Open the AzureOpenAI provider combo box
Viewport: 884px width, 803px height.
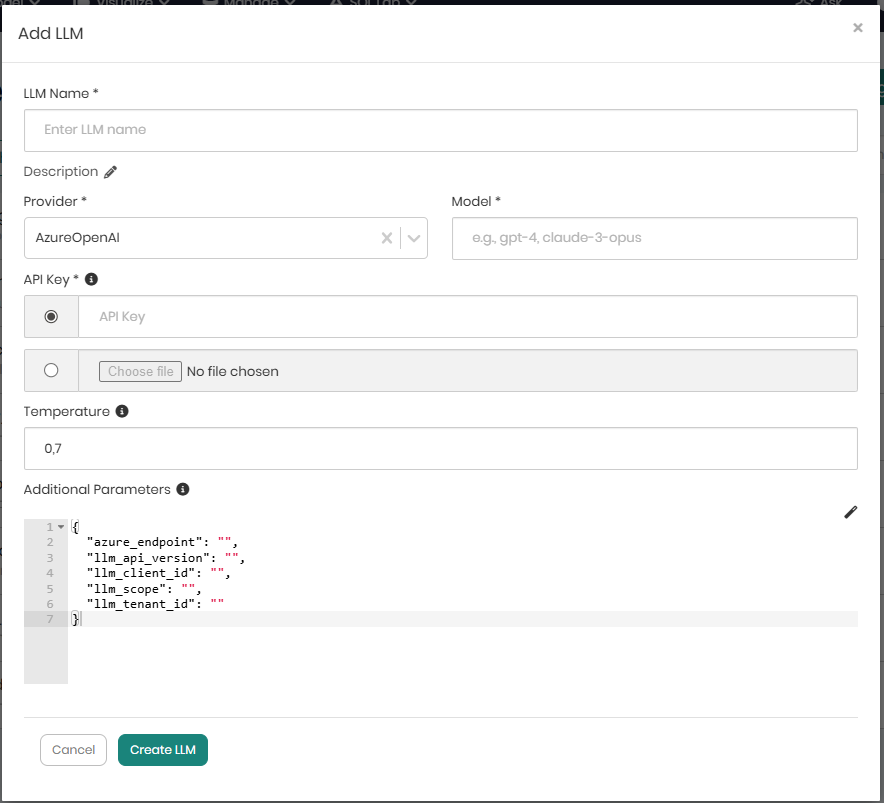tap(200, 238)
